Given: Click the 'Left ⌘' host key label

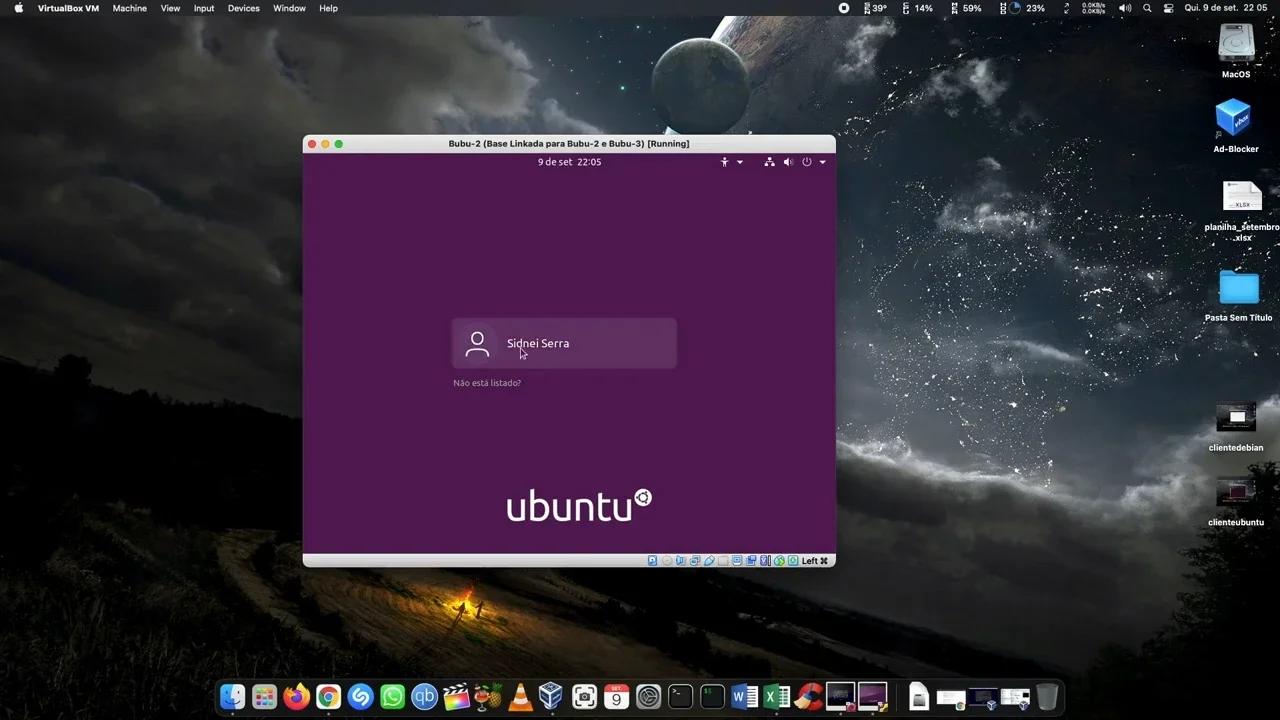Looking at the screenshot, I should pos(815,561).
